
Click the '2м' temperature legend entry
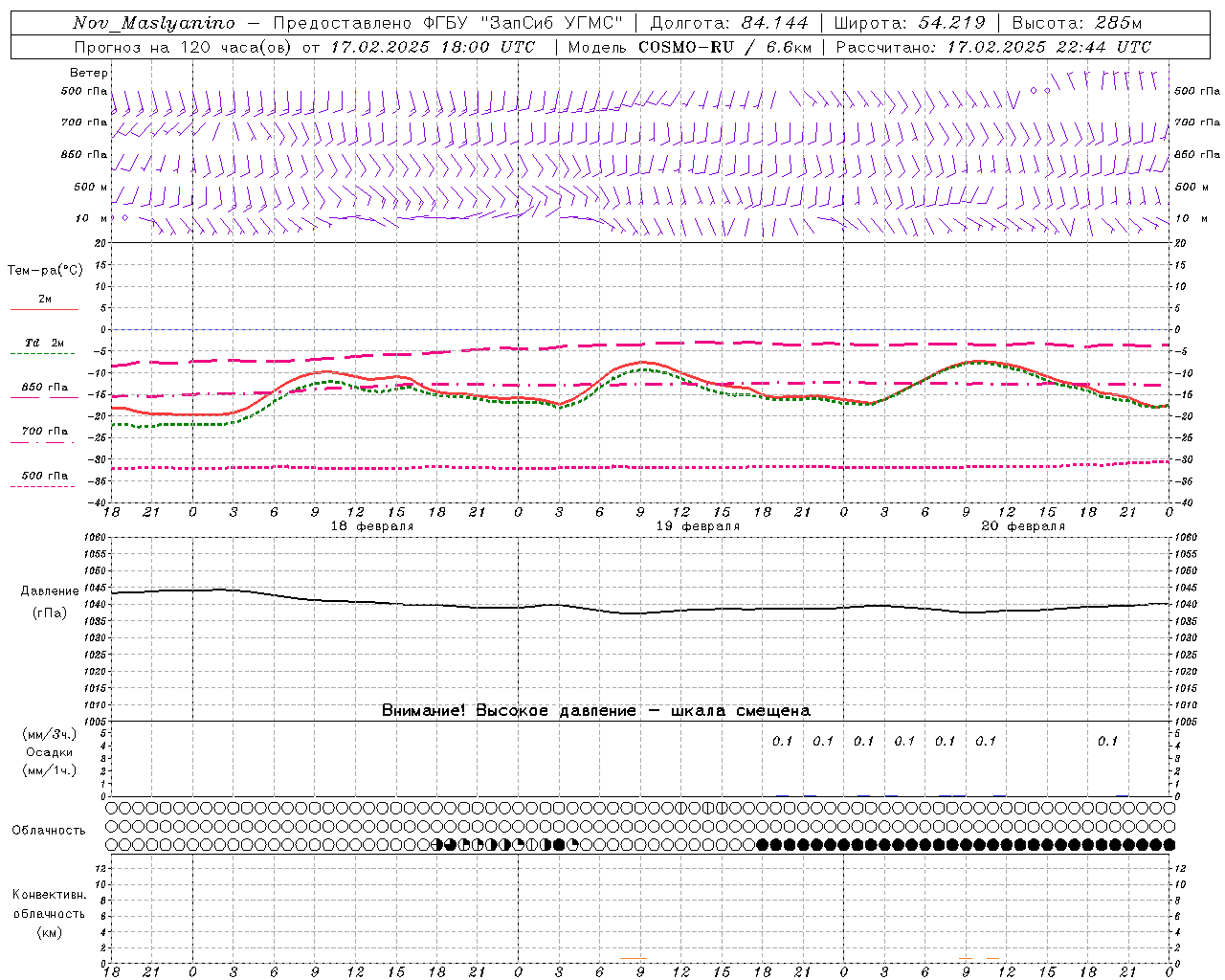point(45,299)
